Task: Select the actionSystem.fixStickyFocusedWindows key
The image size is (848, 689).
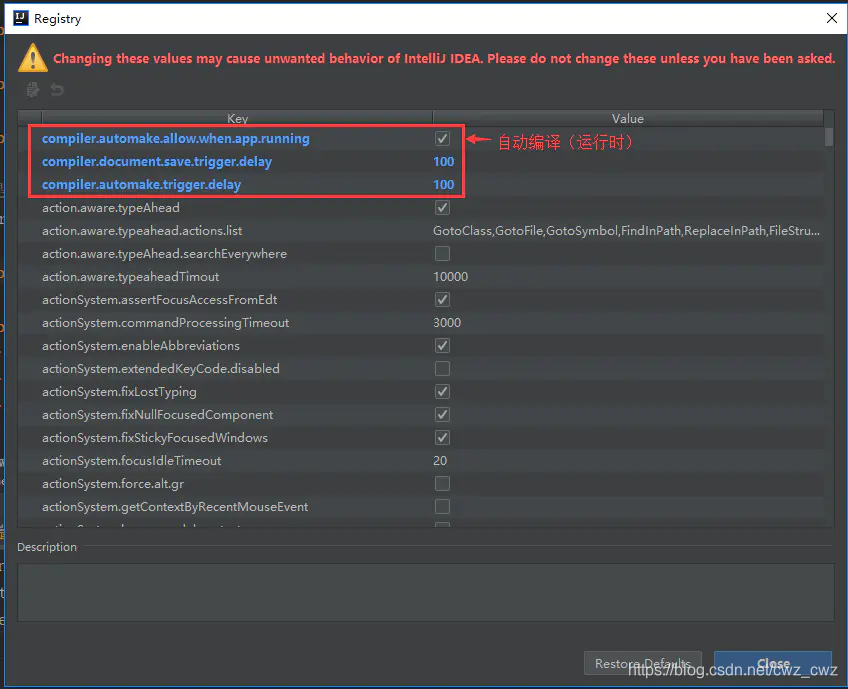Action: pyautogui.click(x=155, y=438)
